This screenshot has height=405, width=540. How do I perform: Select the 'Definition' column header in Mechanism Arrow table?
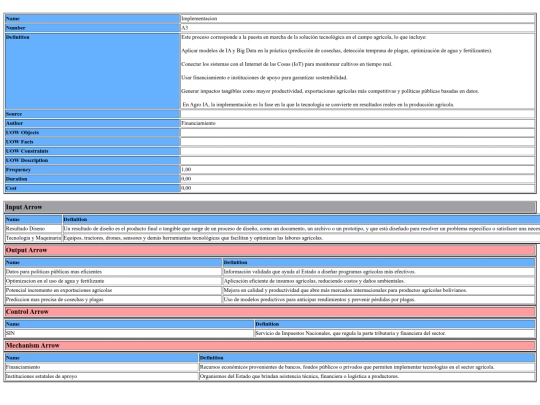coord(367,358)
